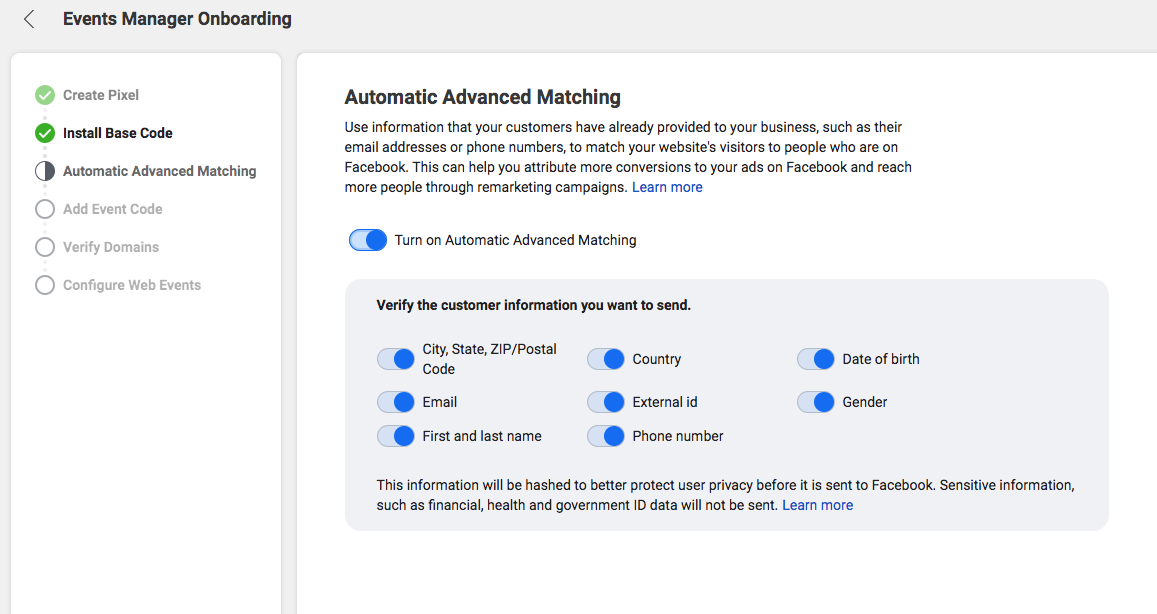Click the Create Pixel completed checkmark icon

click(45, 95)
